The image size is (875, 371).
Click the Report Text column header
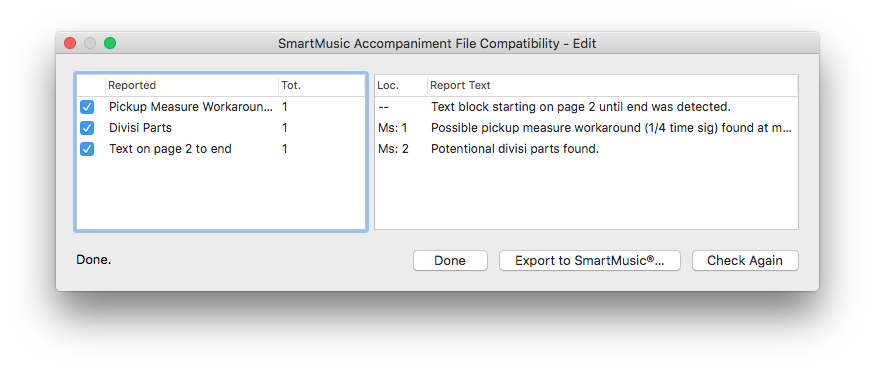[x=613, y=85]
